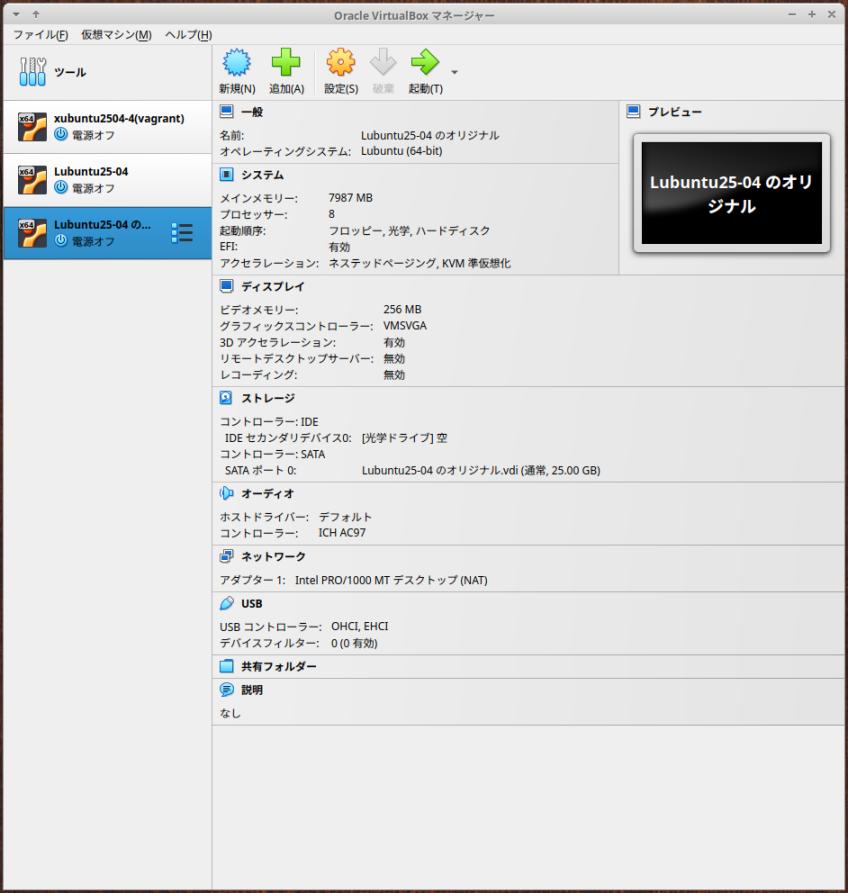
Task: Click the ディスプレイ monitor icon
Action: pos(226,286)
